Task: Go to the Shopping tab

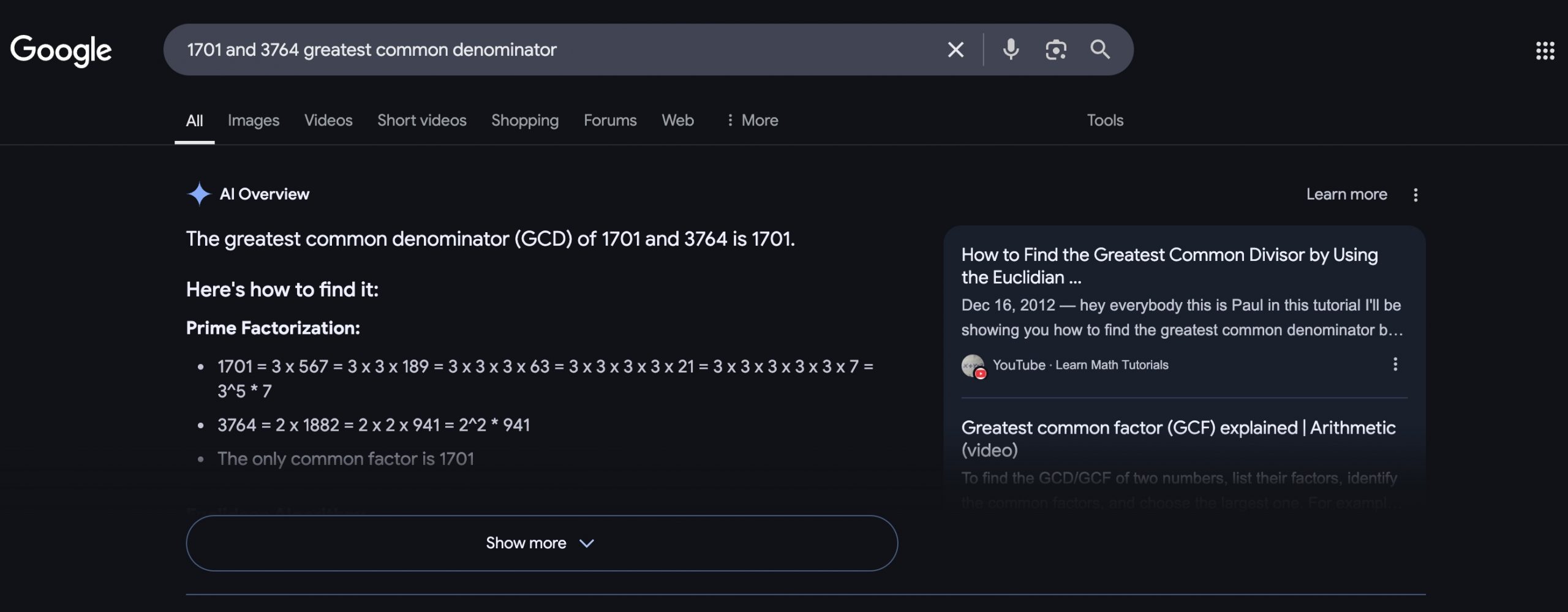Action: (525, 121)
